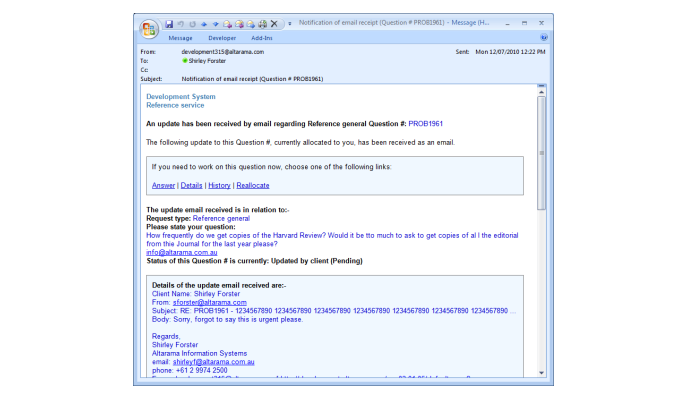The image size is (689, 402).
Task: Click the Sent date Mon 12/07/2010 12:22 PM
Action: click(x=510, y=52)
